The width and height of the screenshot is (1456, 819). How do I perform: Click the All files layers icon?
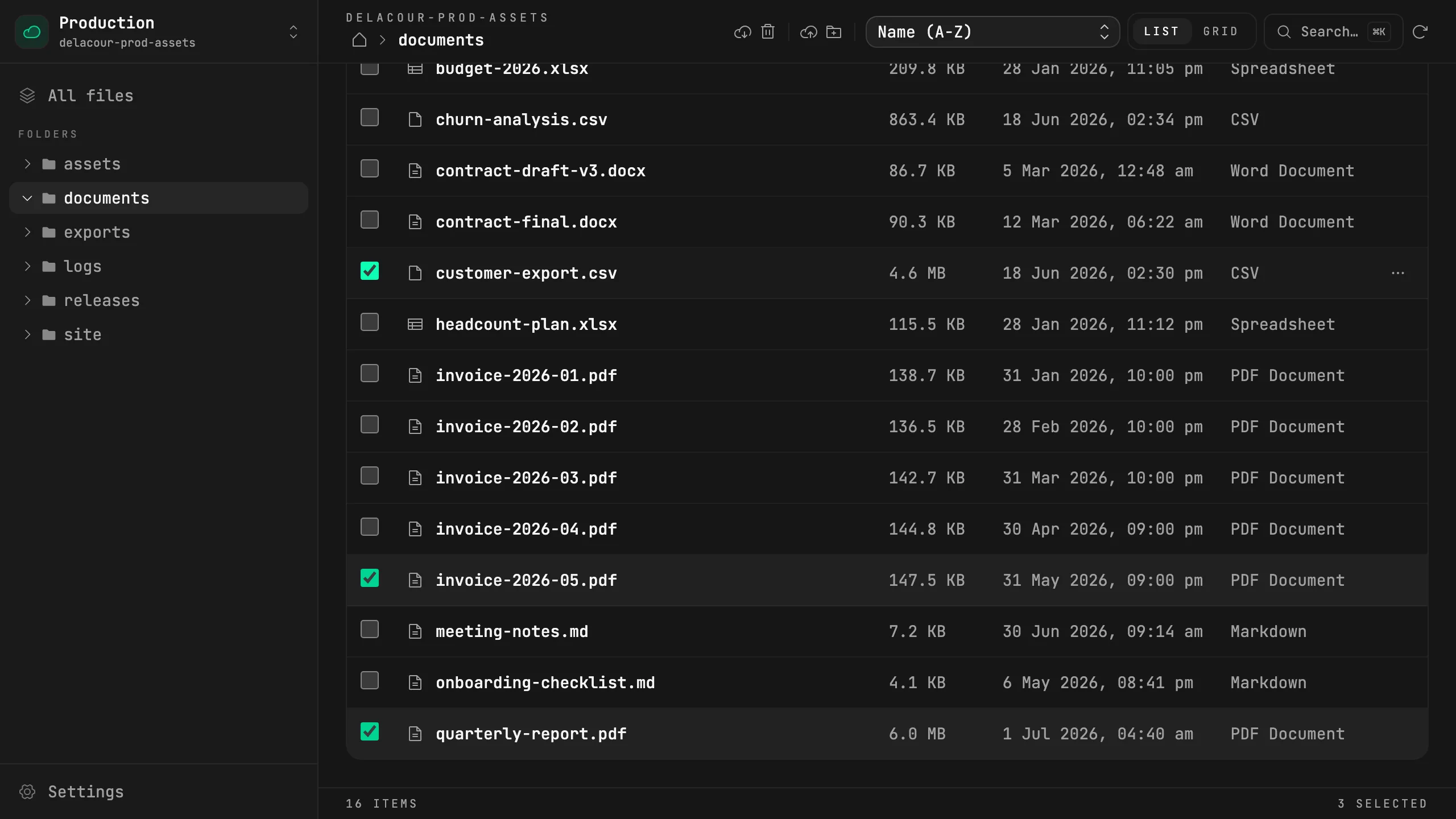coord(27,96)
